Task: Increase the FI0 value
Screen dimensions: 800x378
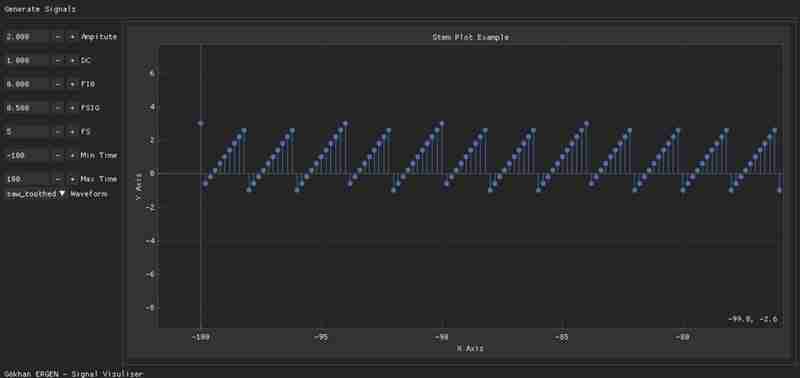Action: point(72,84)
